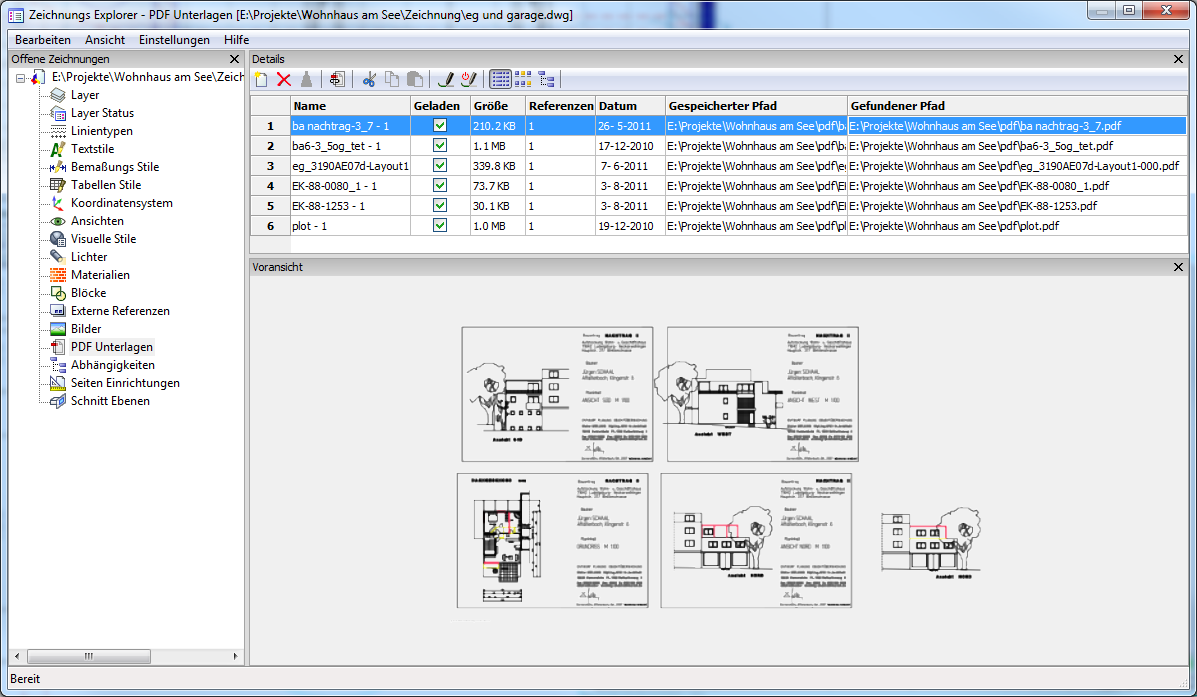The width and height of the screenshot is (1197, 697).
Task: Open the Einstellungen menu
Action: [174, 40]
